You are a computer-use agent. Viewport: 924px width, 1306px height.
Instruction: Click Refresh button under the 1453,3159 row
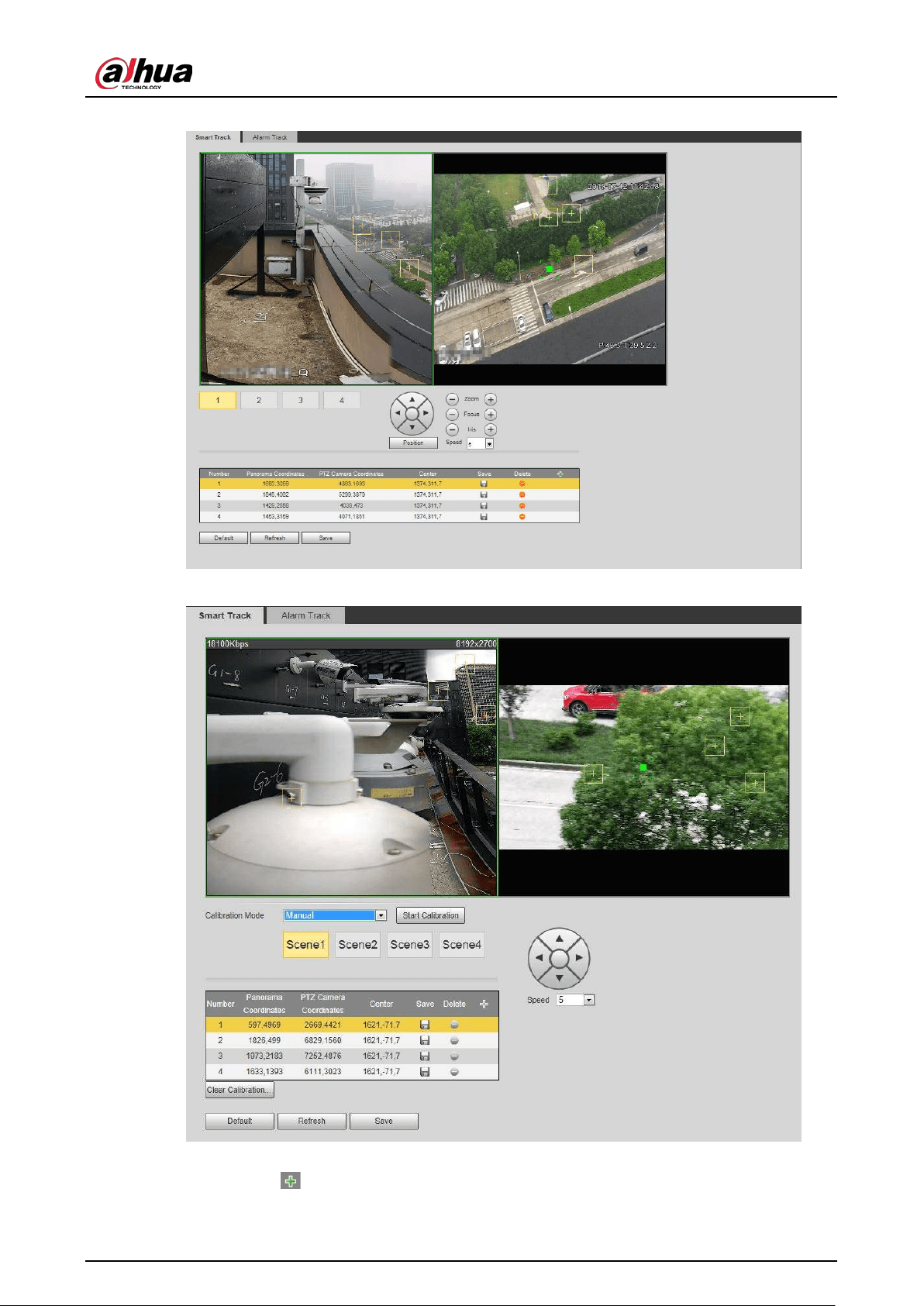point(274,538)
